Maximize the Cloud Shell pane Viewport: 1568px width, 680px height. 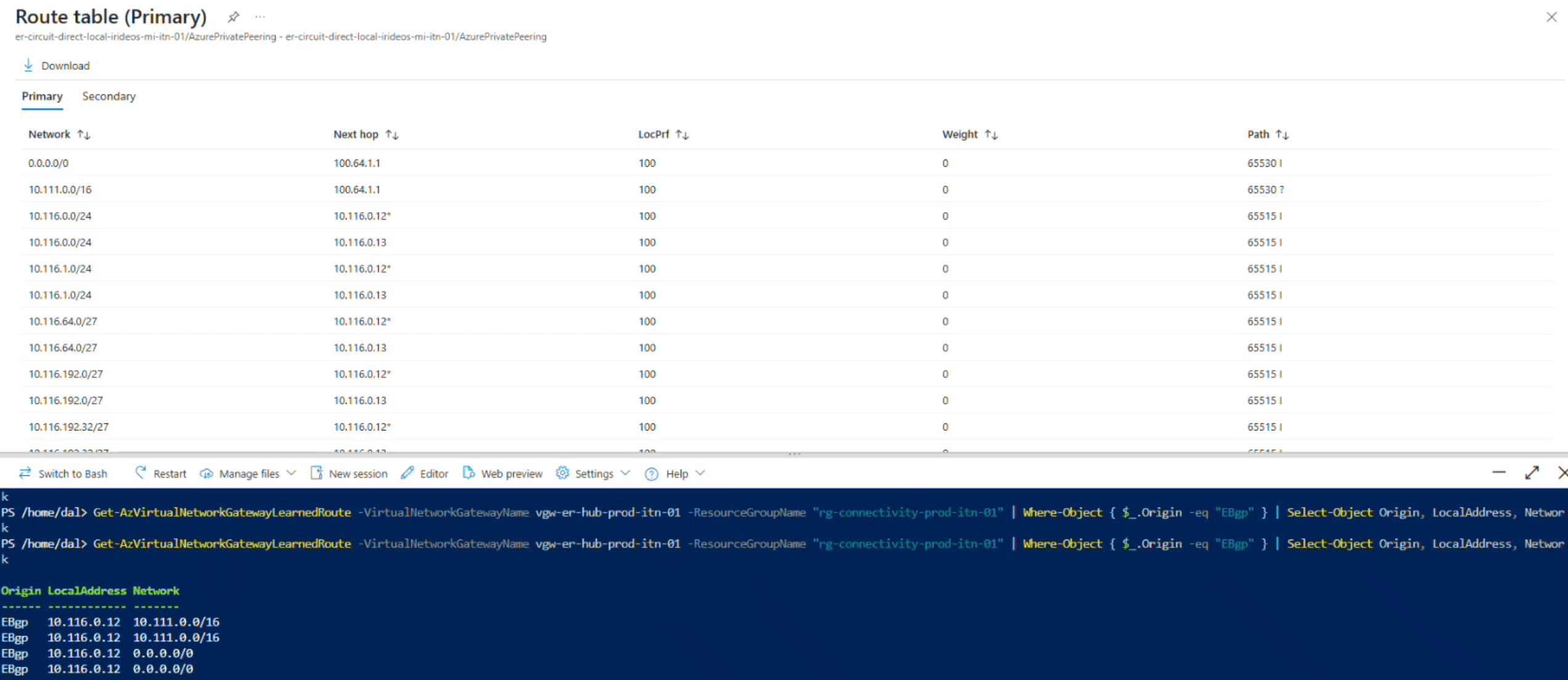tap(1532, 473)
